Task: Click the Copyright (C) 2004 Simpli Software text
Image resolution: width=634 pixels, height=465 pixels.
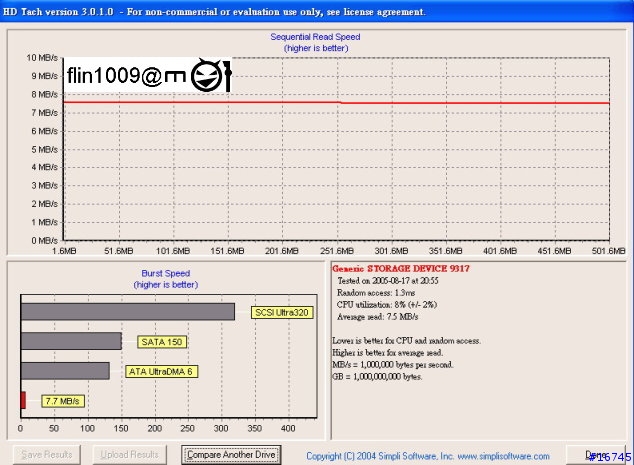Action: coord(380,456)
